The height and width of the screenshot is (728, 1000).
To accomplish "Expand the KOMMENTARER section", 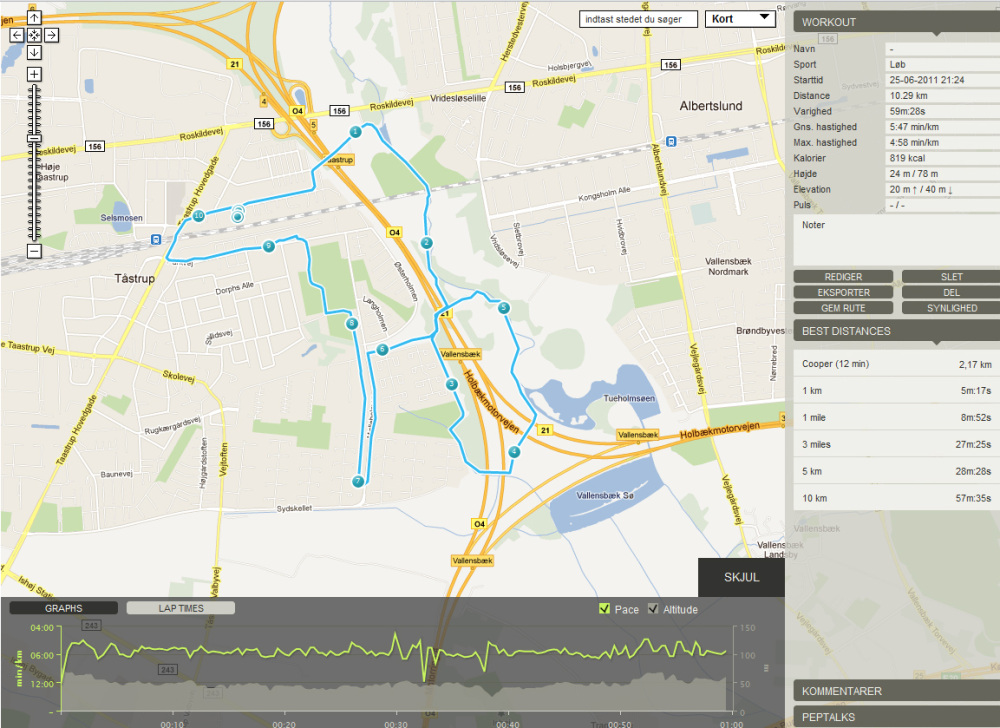I will 897,691.
